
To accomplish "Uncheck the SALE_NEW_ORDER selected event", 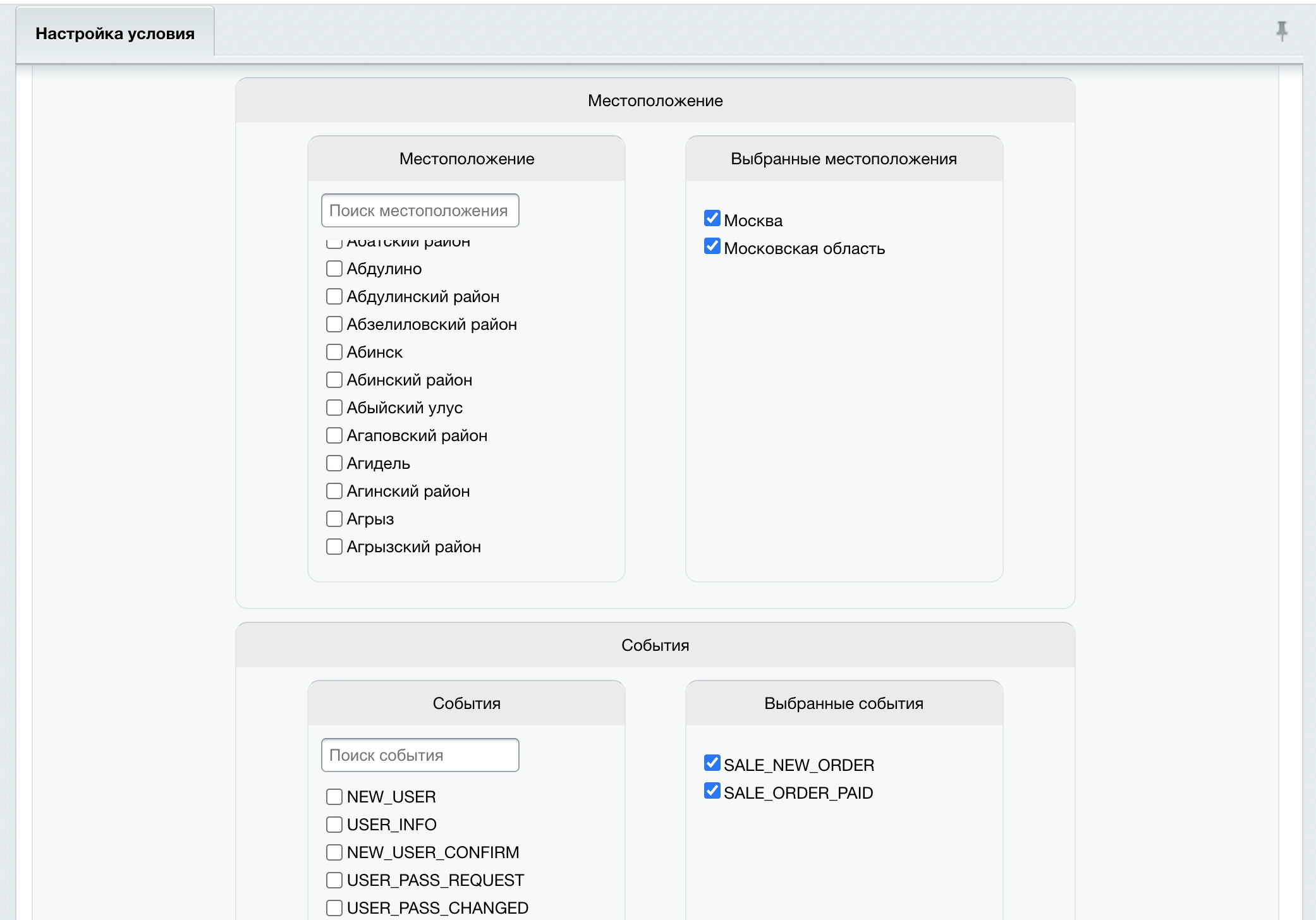I will coord(712,763).
